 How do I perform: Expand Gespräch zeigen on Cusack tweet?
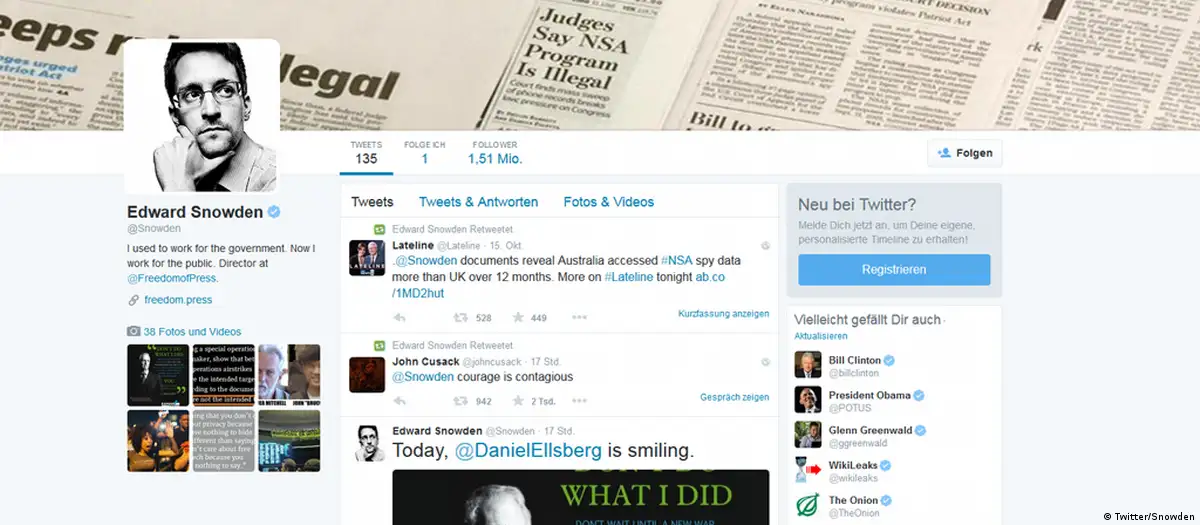click(x=734, y=397)
